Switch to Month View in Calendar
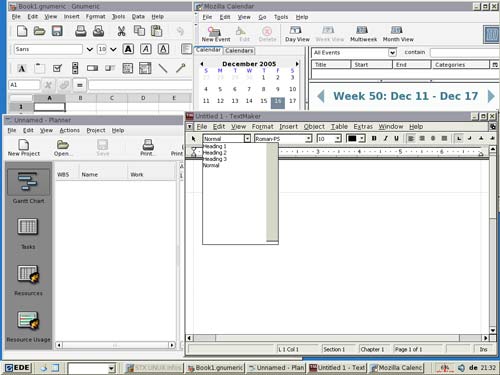 (398, 34)
